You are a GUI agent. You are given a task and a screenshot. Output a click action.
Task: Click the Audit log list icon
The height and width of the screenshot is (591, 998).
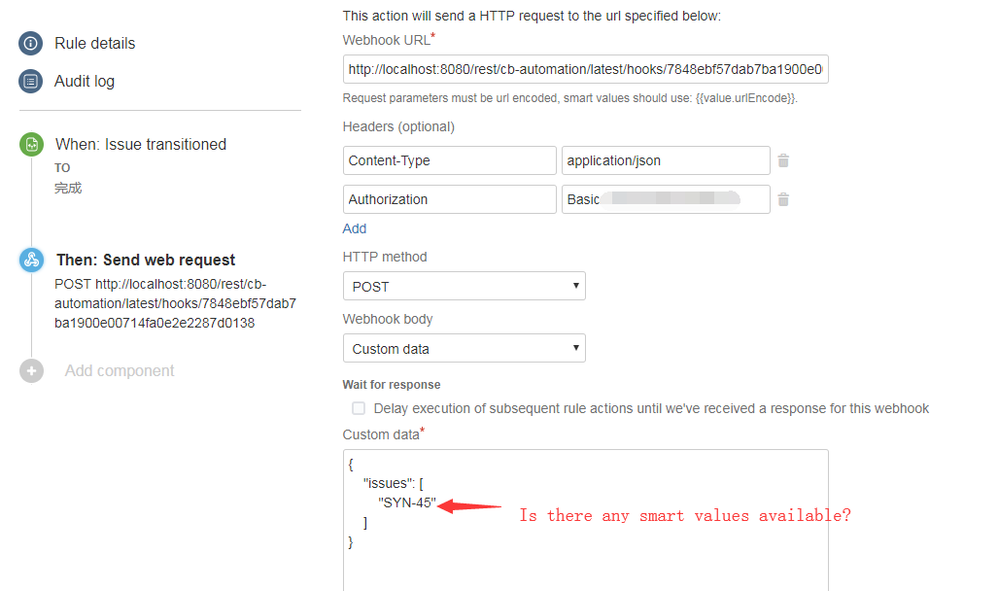31,81
